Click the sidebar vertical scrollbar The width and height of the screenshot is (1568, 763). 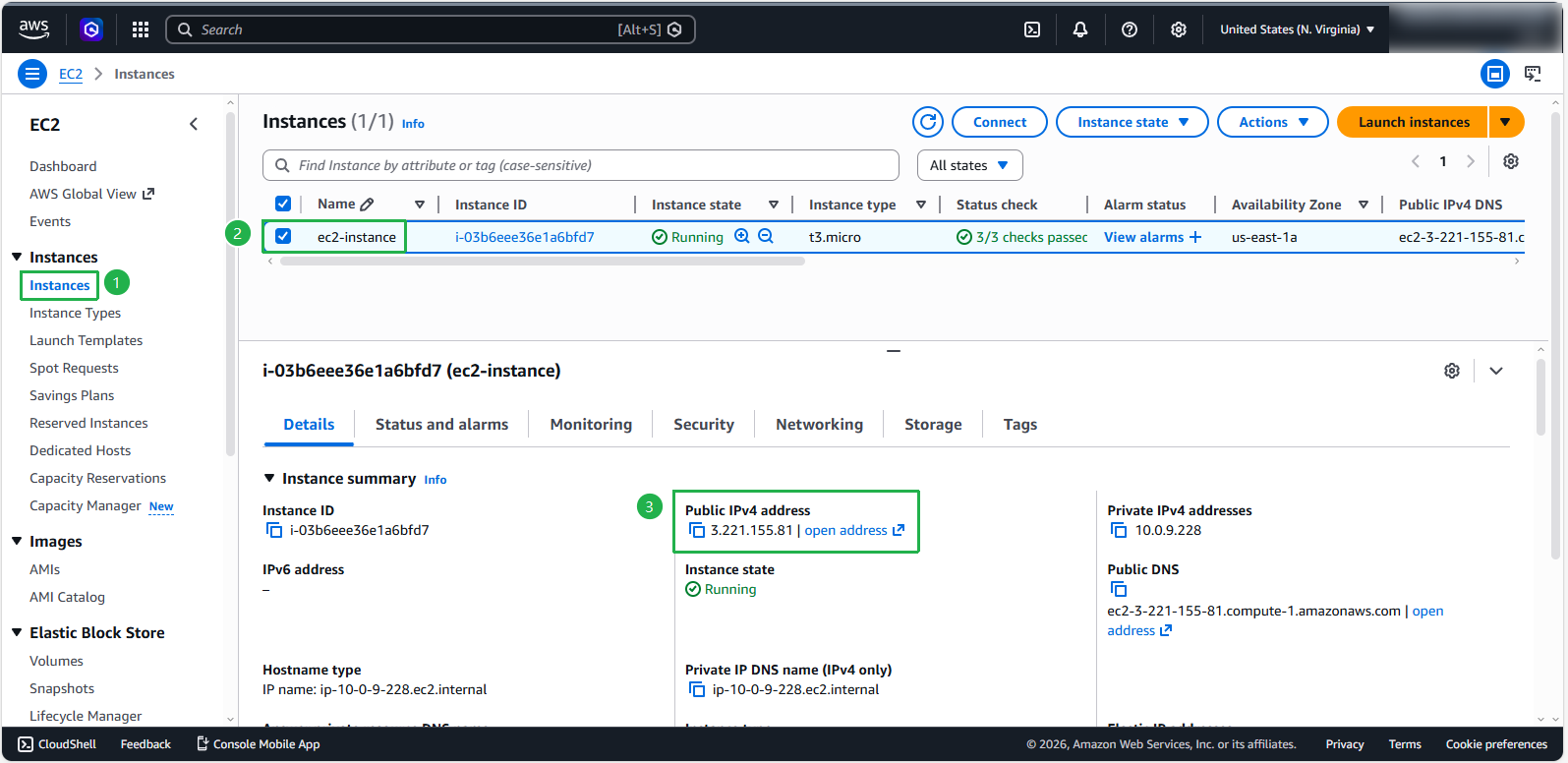coord(230,285)
